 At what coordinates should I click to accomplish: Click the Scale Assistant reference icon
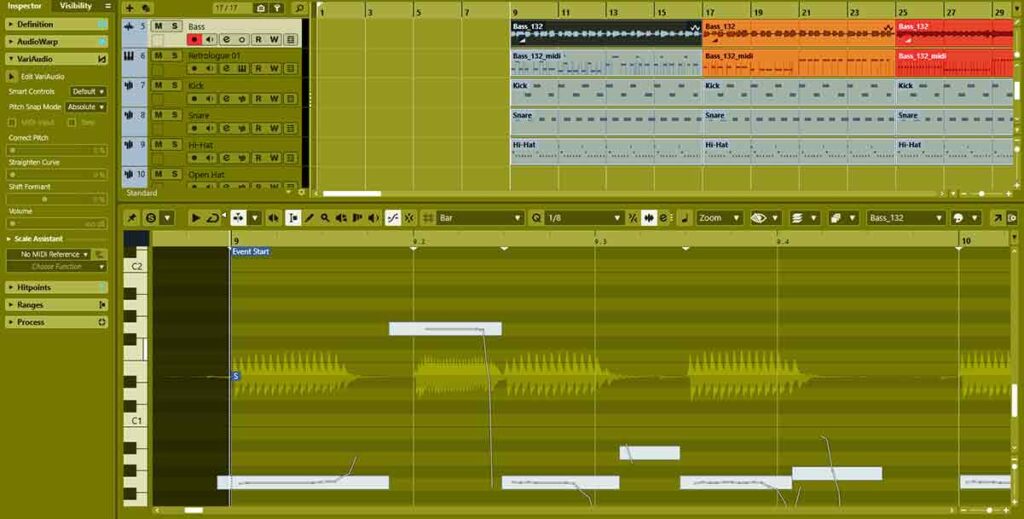(100, 255)
